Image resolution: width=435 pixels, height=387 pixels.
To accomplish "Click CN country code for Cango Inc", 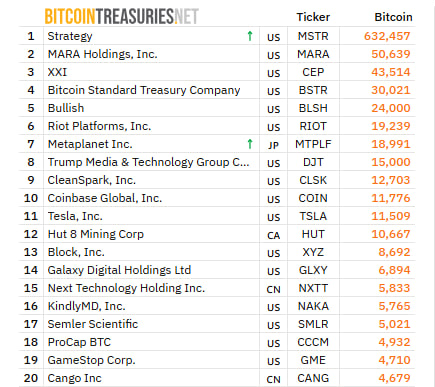I will coord(273,379).
